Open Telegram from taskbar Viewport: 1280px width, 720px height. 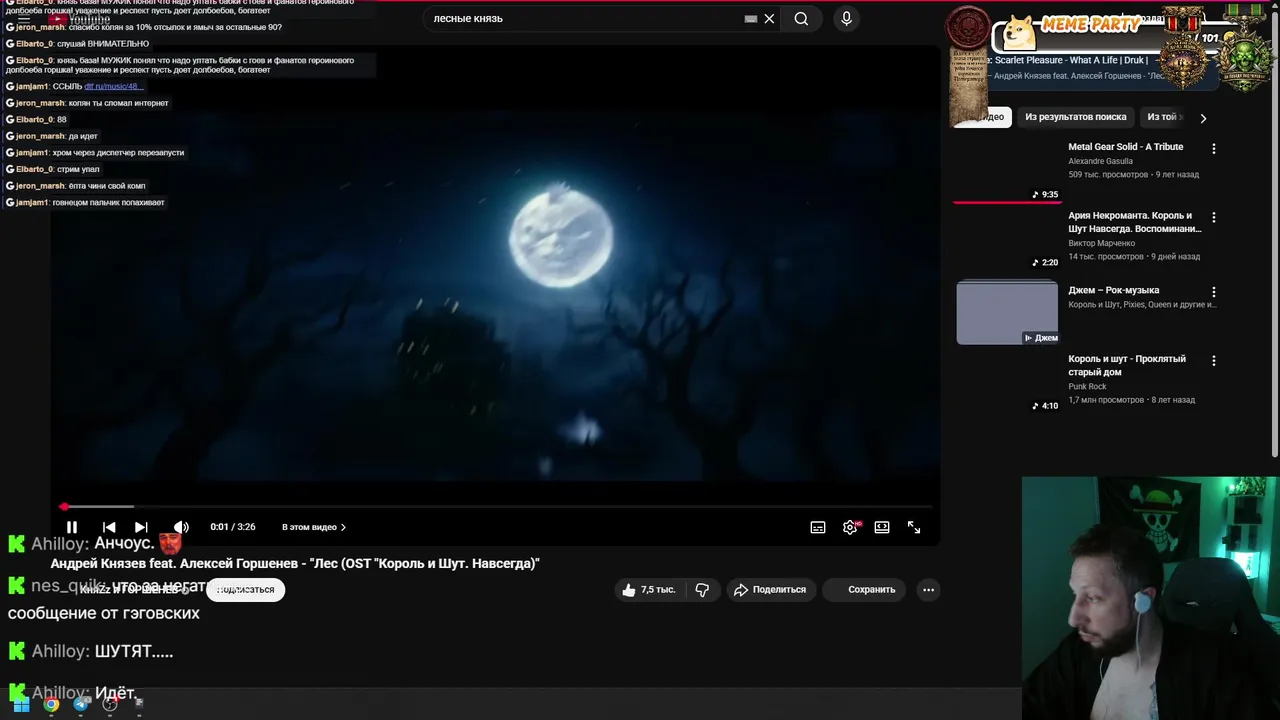[80, 704]
